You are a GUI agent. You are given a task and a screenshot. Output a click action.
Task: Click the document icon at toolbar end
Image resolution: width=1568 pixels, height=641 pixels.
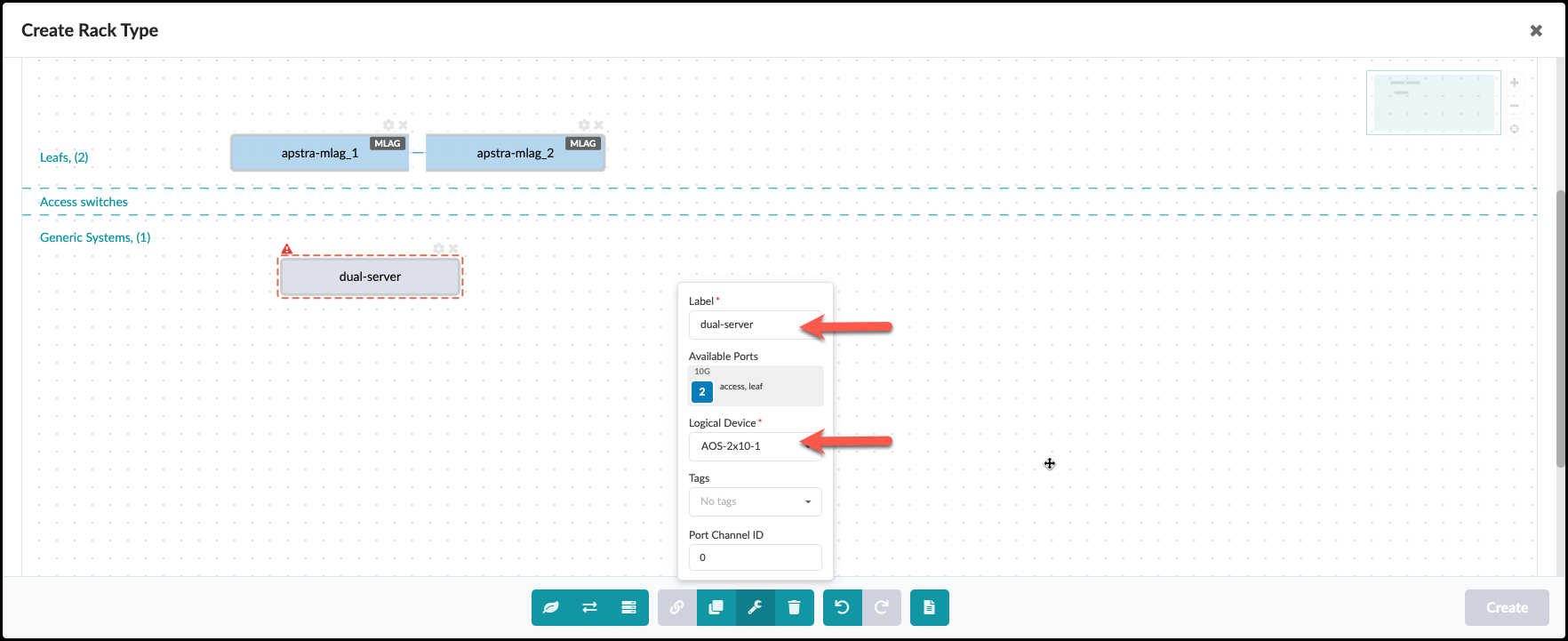[x=929, y=608]
